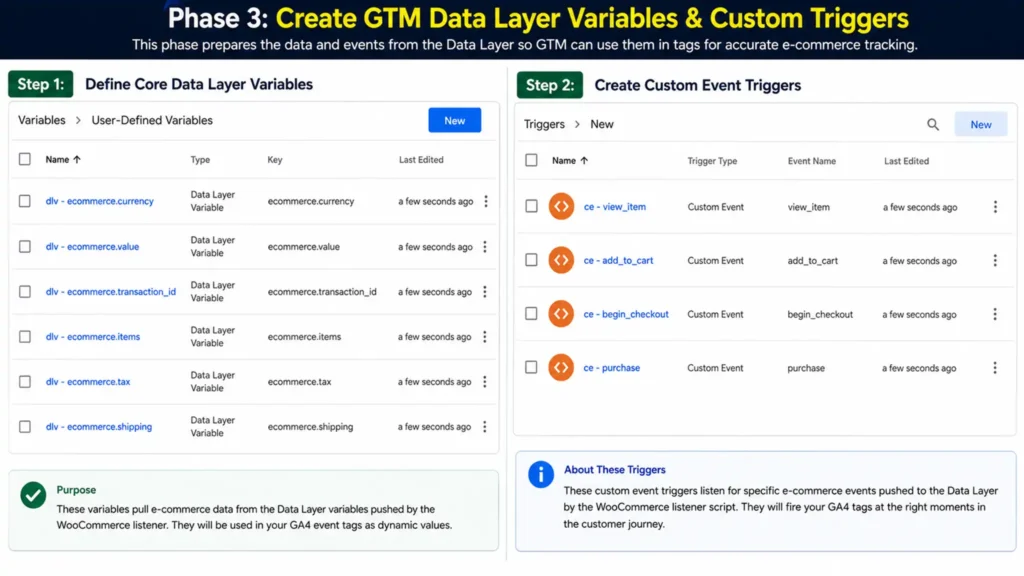This screenshot has width=1024, height=576.
Task: Click the search magnifier icon in Triggers
Action: (933, 124)
